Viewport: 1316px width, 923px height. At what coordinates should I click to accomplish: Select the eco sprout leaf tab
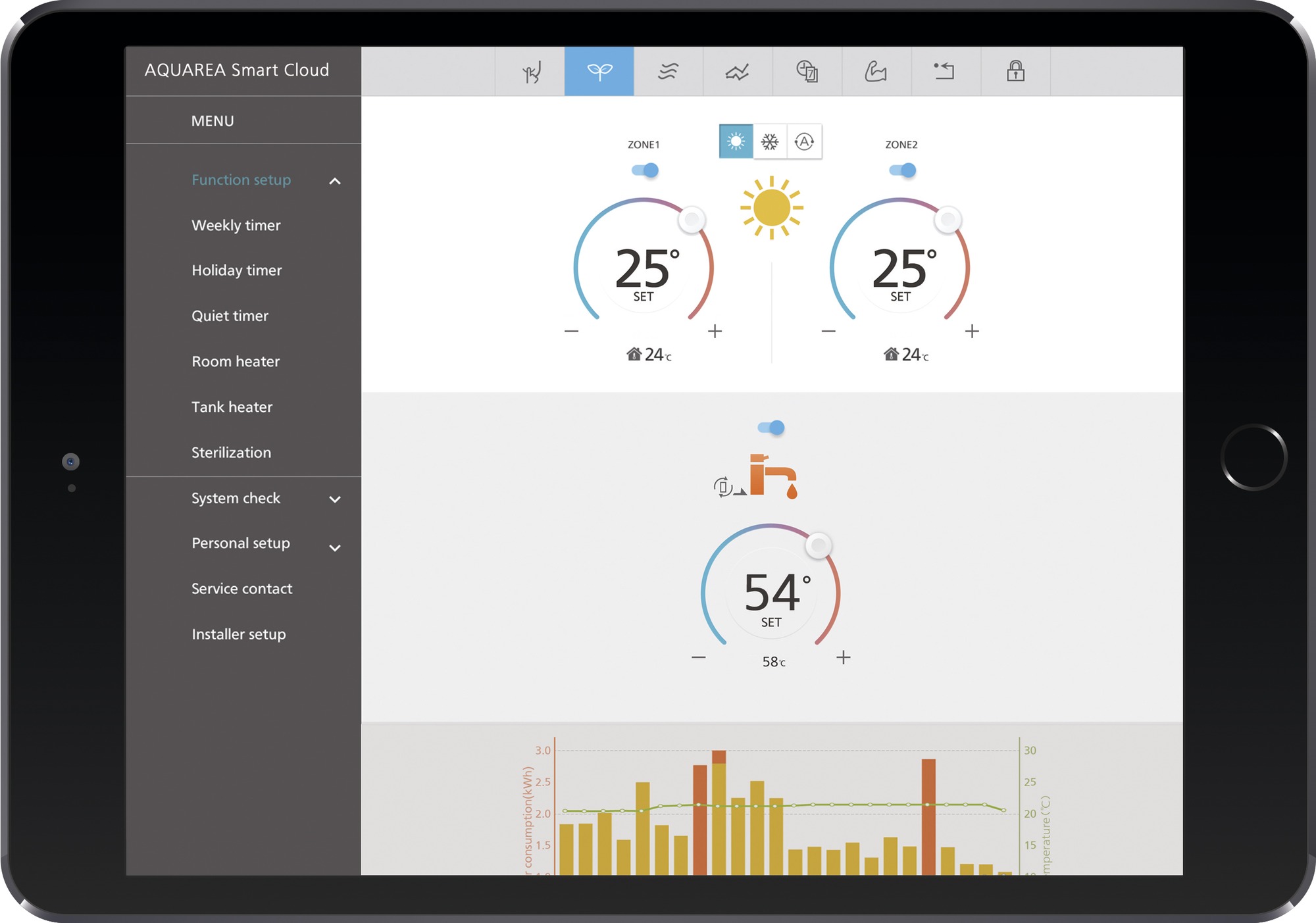pos(599,71)
